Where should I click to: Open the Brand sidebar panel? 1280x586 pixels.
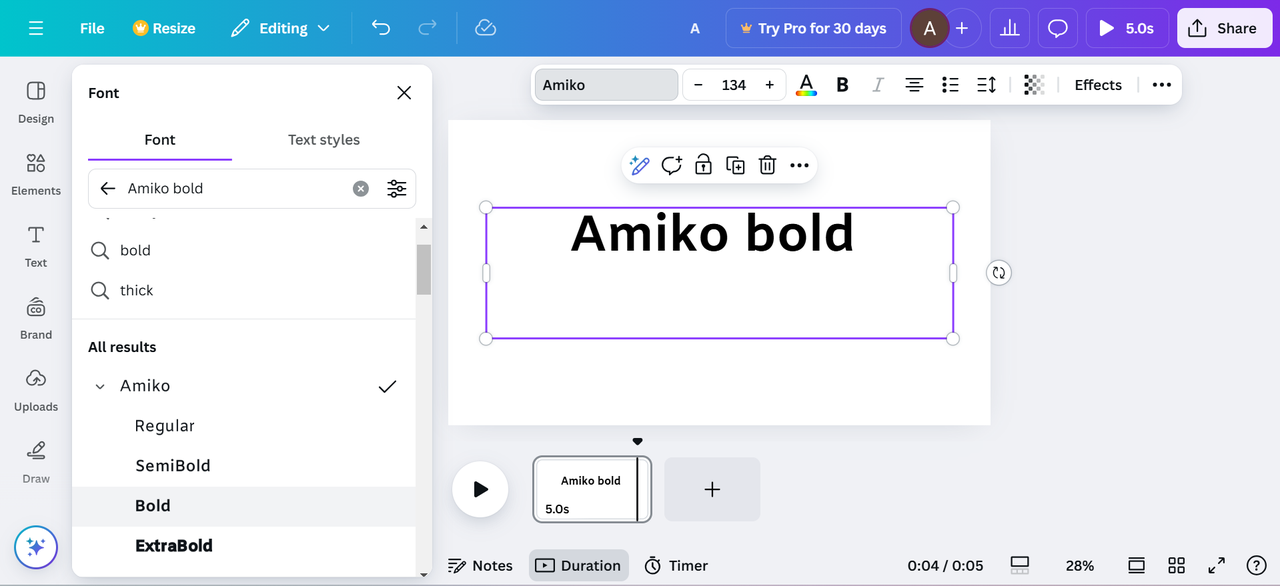[x=36, y=318]
